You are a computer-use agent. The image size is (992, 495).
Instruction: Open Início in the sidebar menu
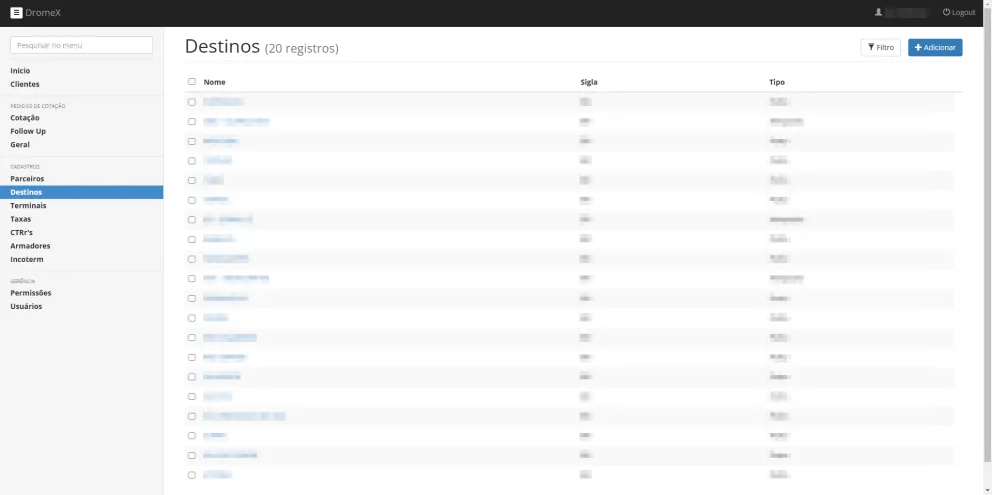pyautogui.click(x=20, y=71)
